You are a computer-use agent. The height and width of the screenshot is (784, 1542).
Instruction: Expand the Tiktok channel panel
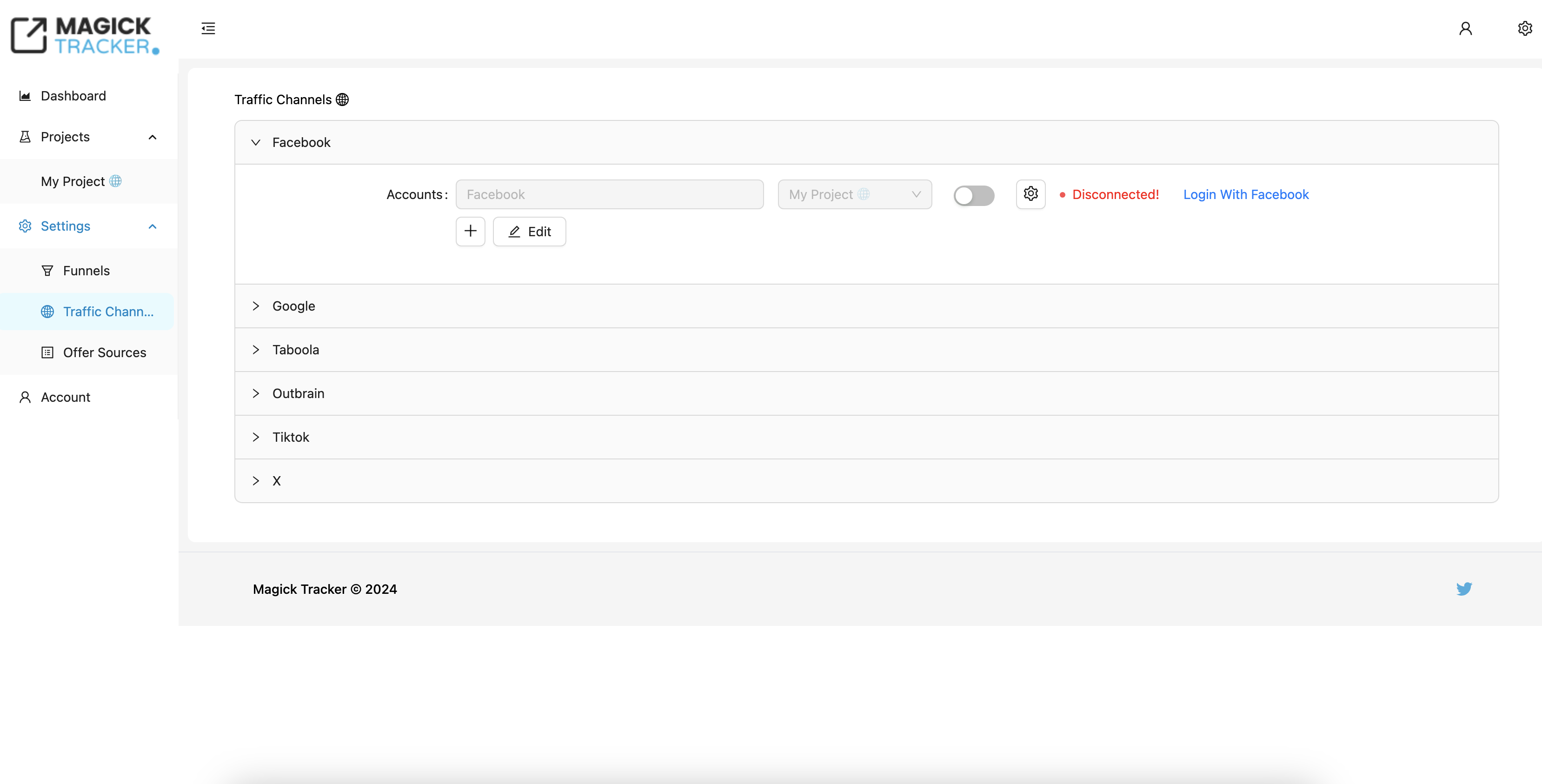(x=866, y=437)
